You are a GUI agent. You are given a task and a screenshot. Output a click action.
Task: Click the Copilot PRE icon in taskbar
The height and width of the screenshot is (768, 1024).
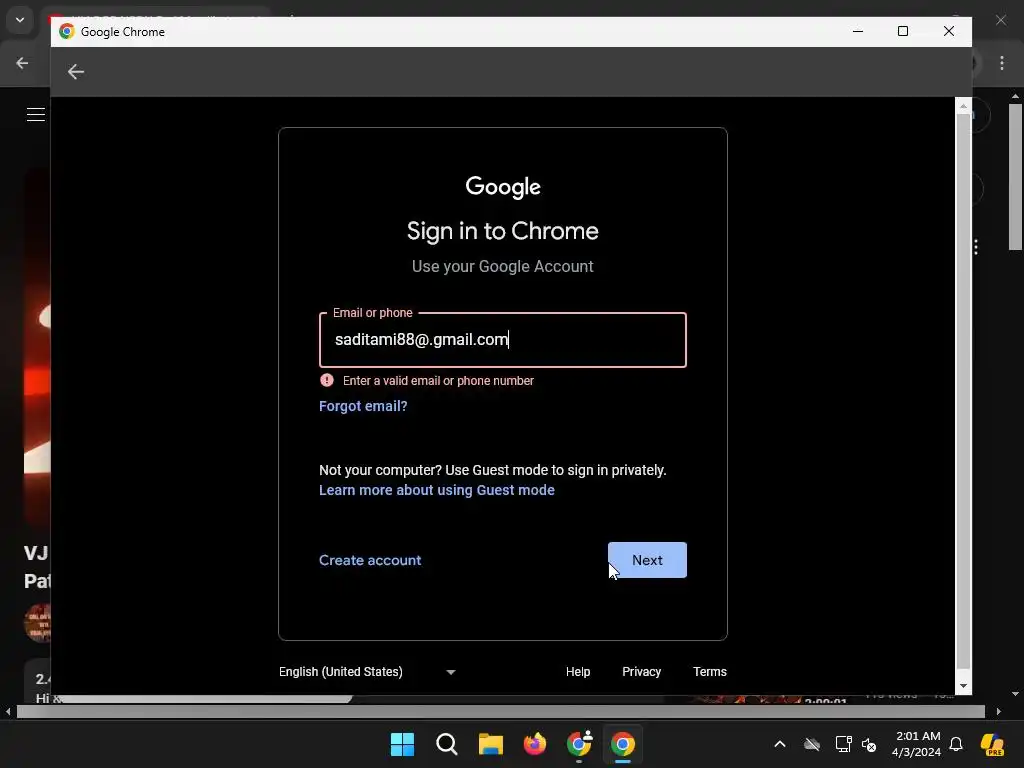(993, 744)
